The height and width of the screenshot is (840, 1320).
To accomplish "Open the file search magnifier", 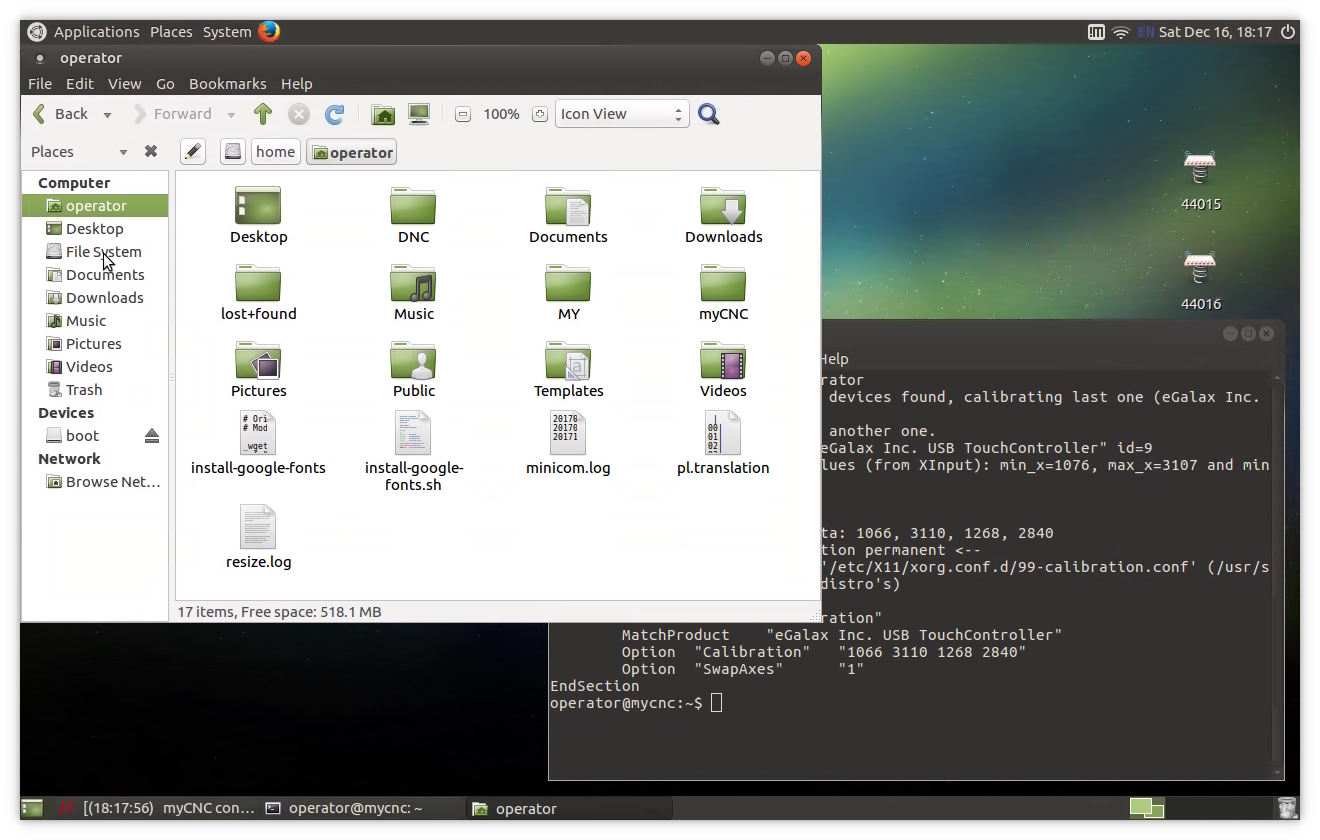I will tap(709, 114).
